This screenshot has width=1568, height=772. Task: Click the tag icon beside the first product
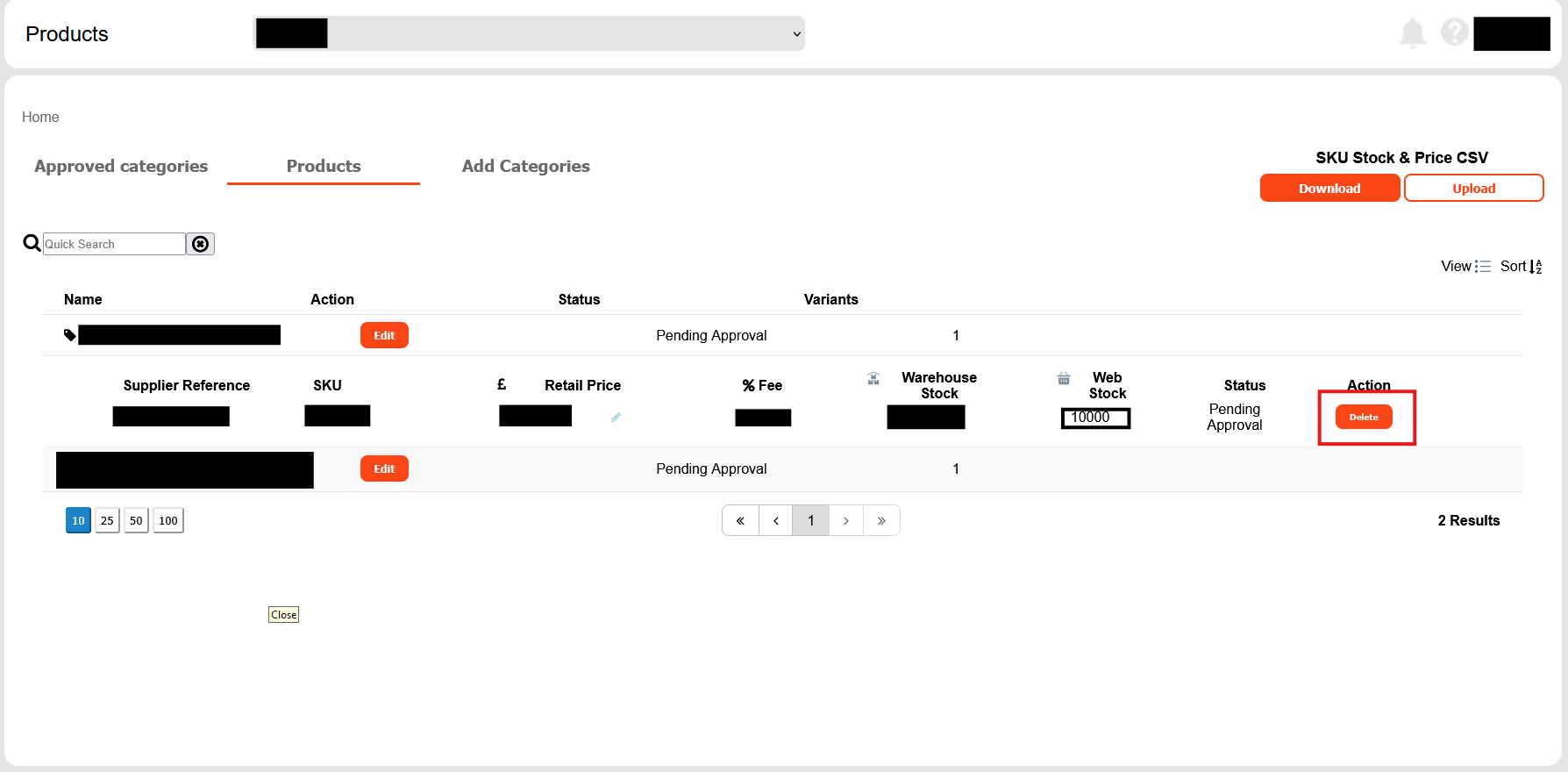[70, 335]
